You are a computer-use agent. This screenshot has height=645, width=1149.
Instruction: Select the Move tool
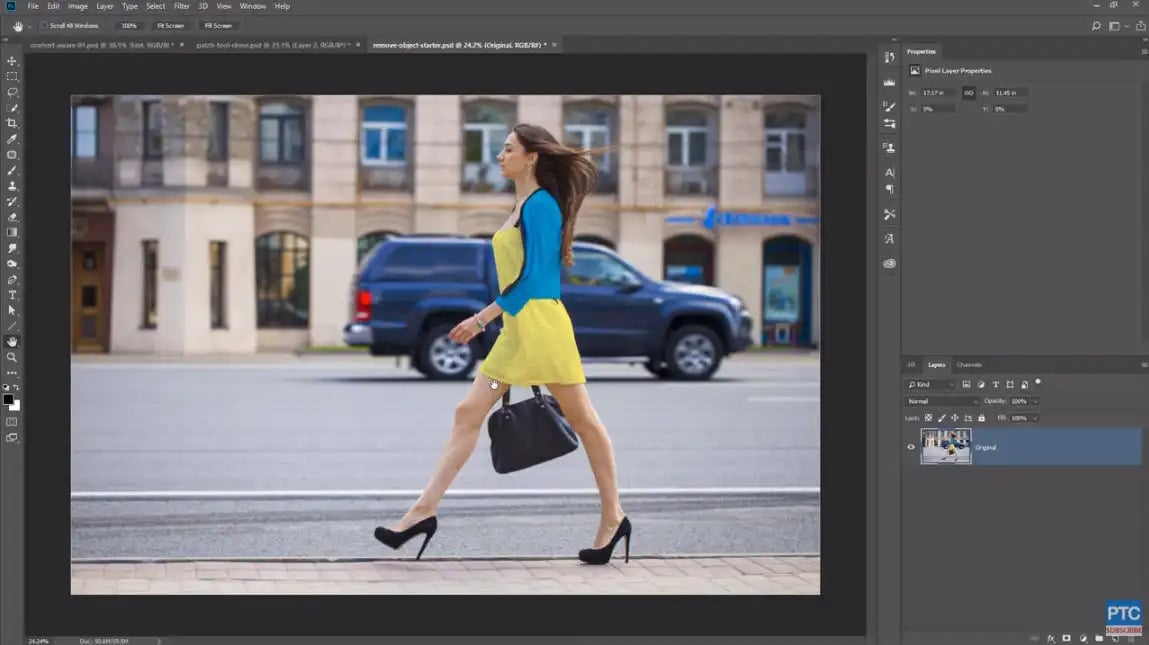point(12,61)
